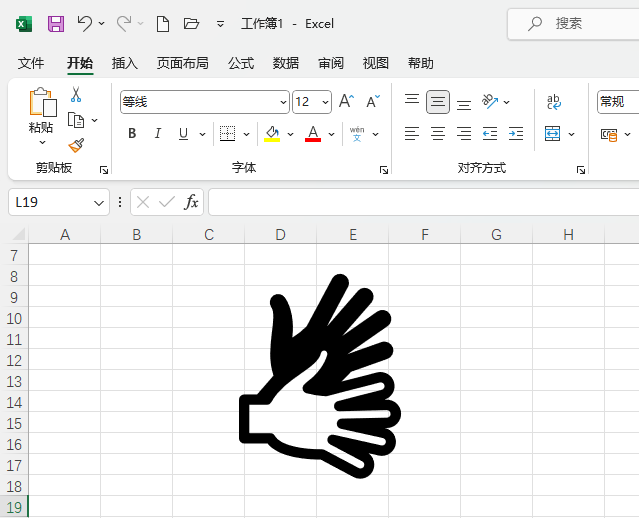Align cell text left
This screenshot has width=639, height=518.
tap(412, 134)
